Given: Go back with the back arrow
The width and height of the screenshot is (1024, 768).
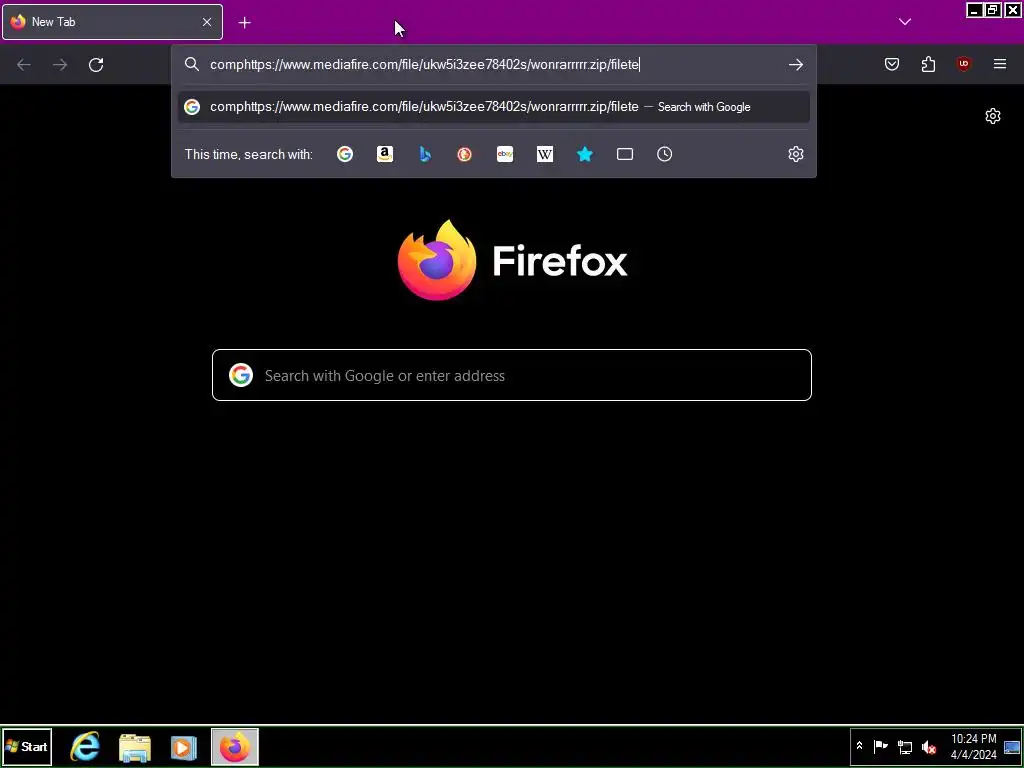Looking at the screenshot, I should (x=24, y=65).
